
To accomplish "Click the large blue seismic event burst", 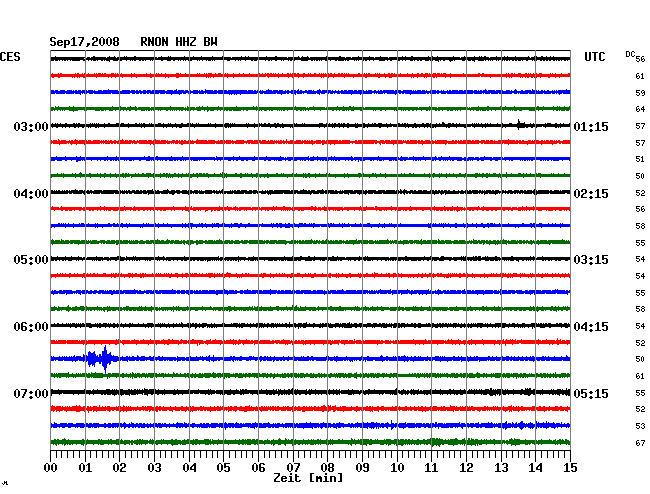I will tap(102, 359).
